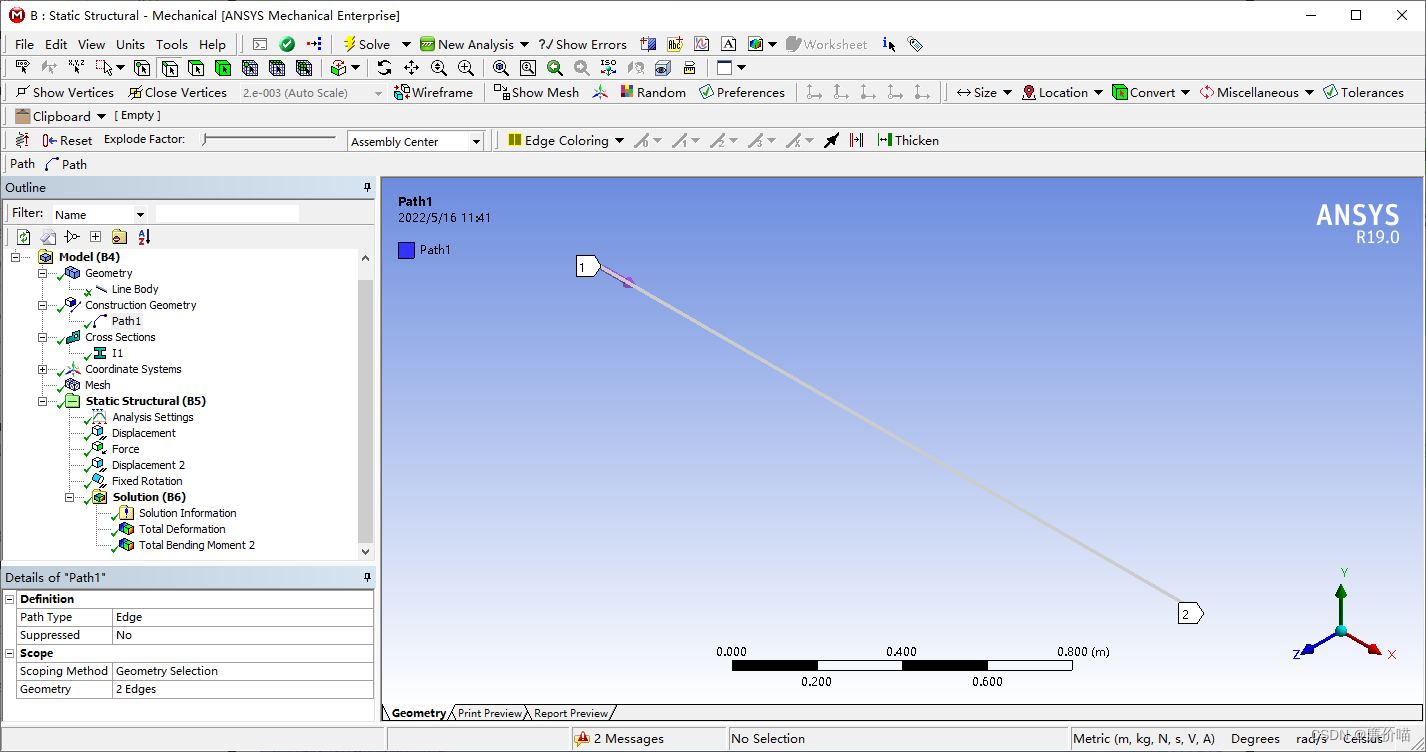Set ISO view via ISO icon

click(608, 68)
